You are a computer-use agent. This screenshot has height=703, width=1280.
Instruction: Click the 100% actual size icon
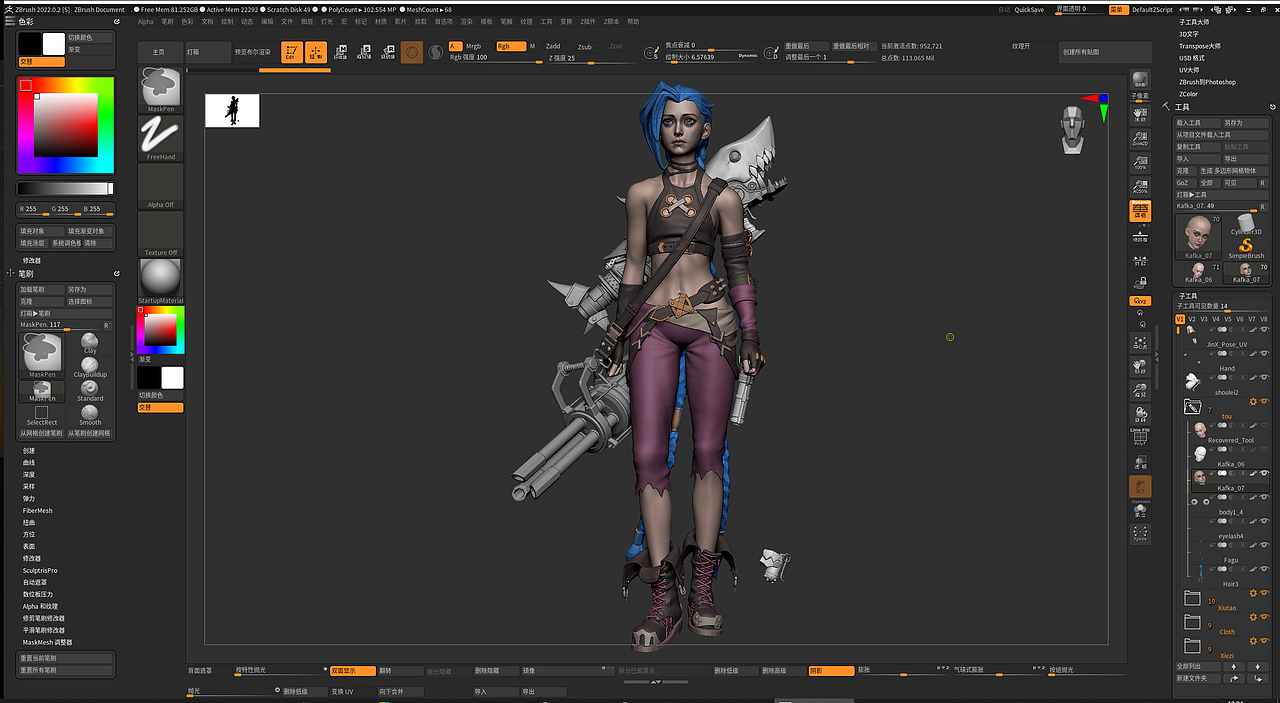(1140, 162)
